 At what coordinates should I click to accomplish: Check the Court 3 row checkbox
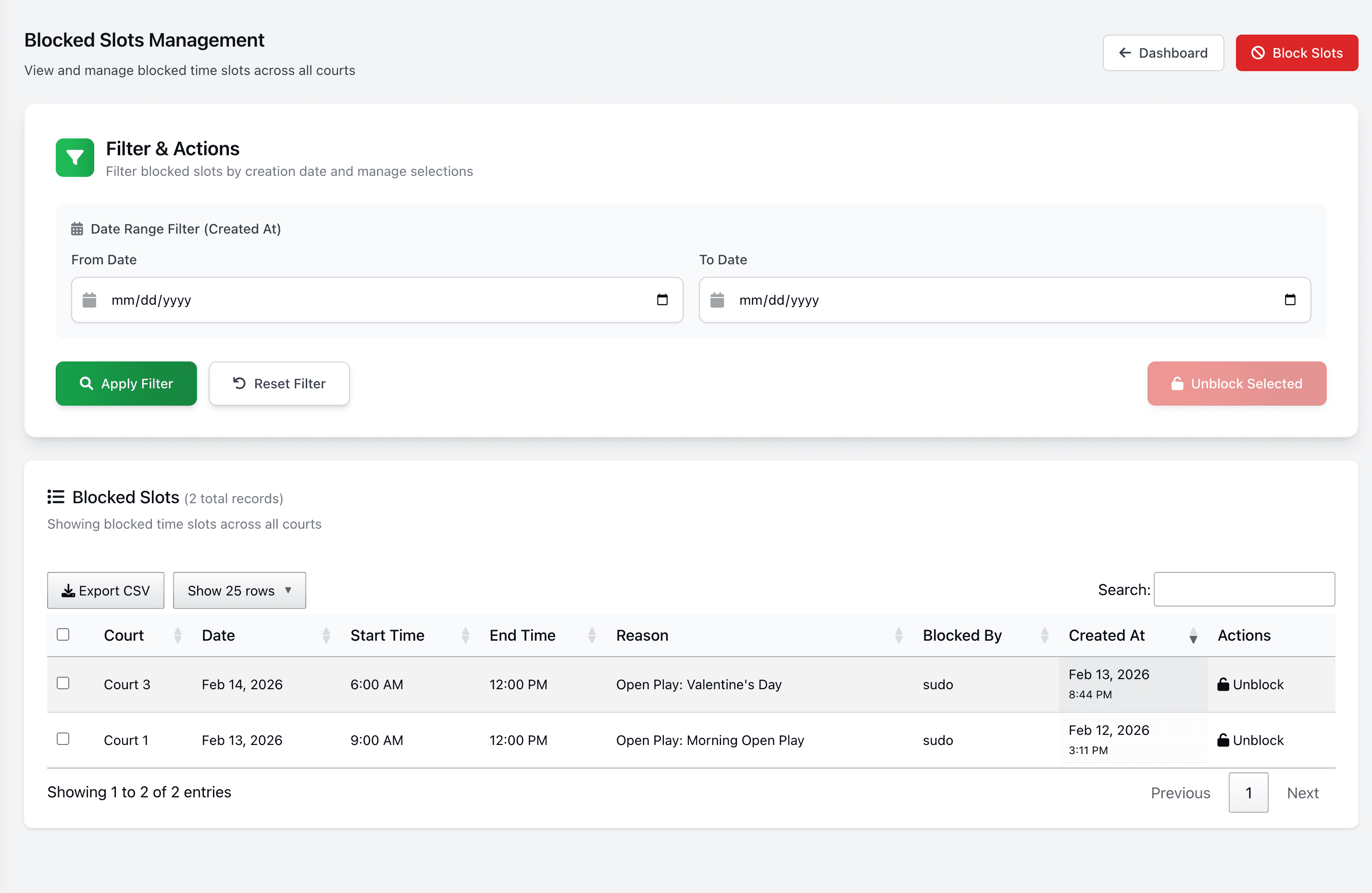[63, 682]
